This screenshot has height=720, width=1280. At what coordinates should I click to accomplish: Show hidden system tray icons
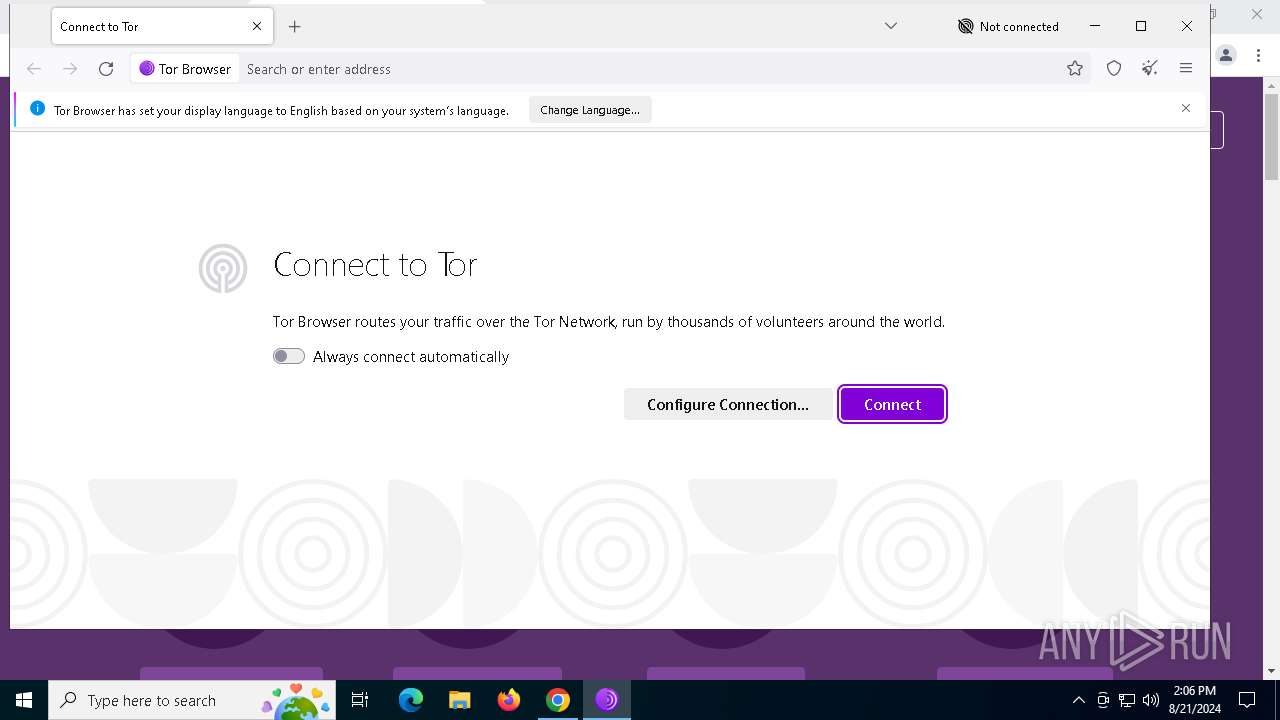1078,700
